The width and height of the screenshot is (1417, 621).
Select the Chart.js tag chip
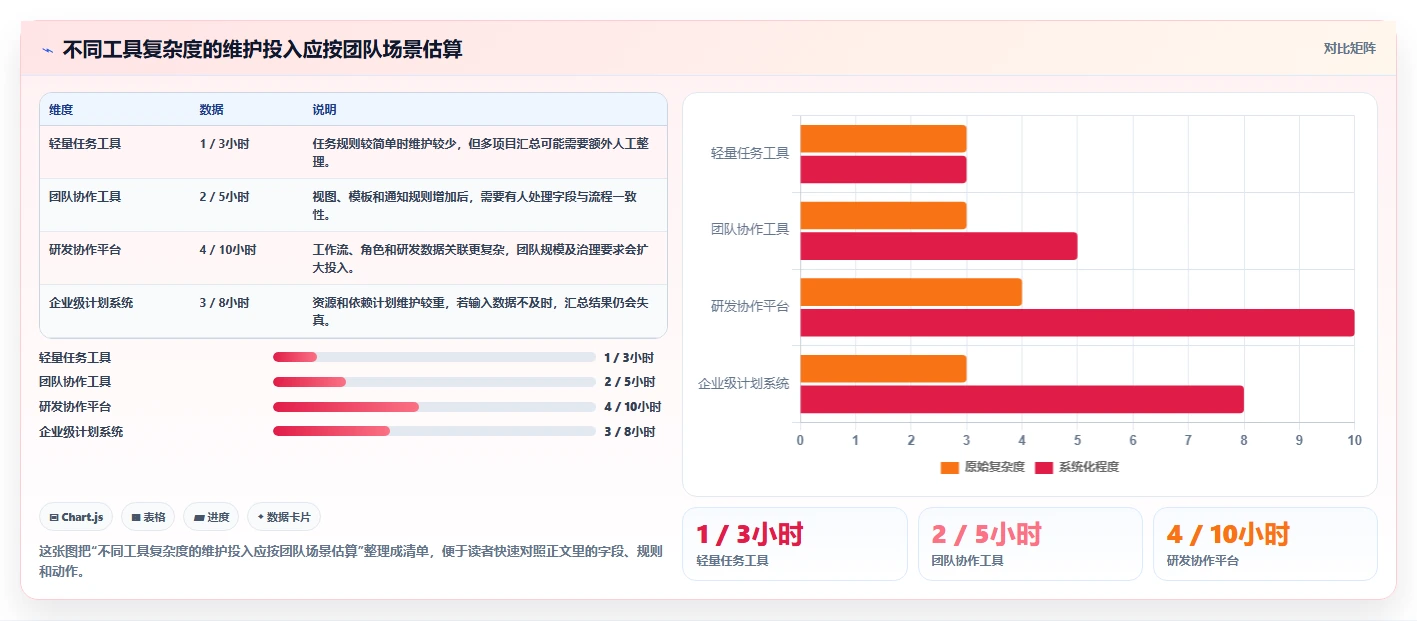click(x=77, y=517)
